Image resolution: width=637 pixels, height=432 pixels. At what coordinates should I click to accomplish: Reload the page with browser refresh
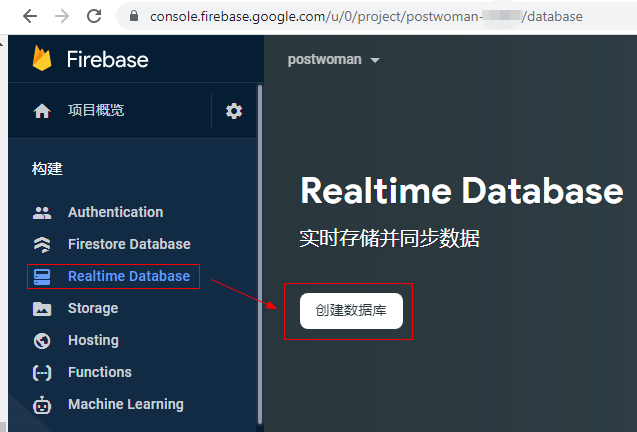[x=93, y=16]
